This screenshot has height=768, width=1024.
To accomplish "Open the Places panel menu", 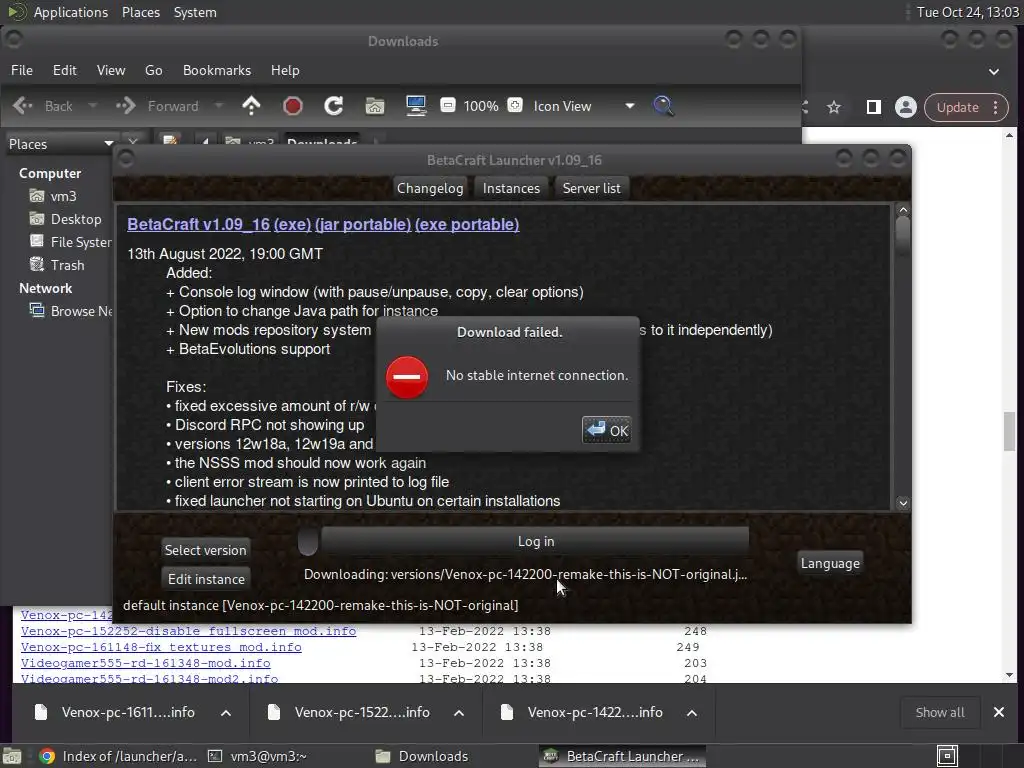I will click(140, 12).
